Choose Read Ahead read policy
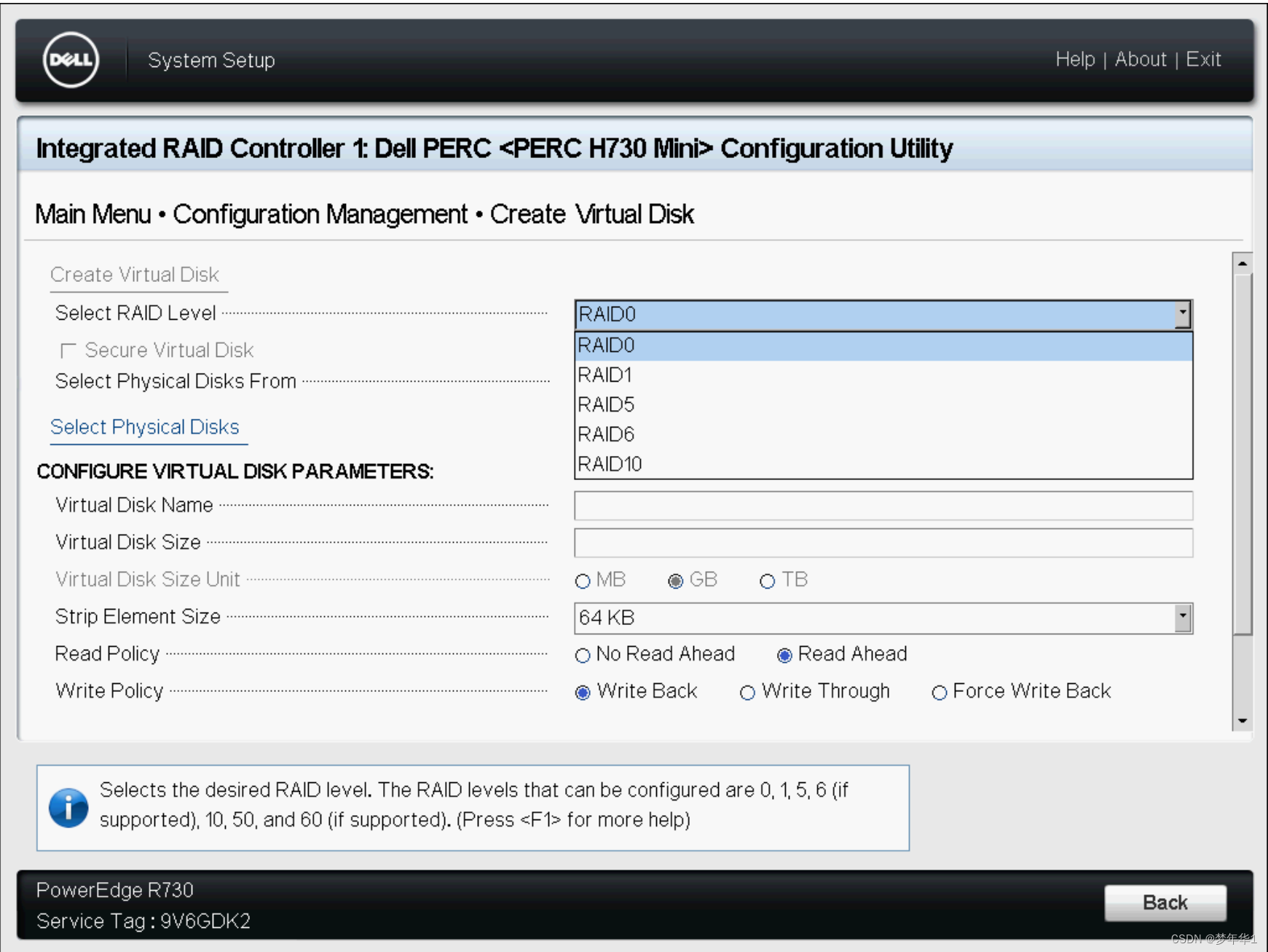 [784, 655]
